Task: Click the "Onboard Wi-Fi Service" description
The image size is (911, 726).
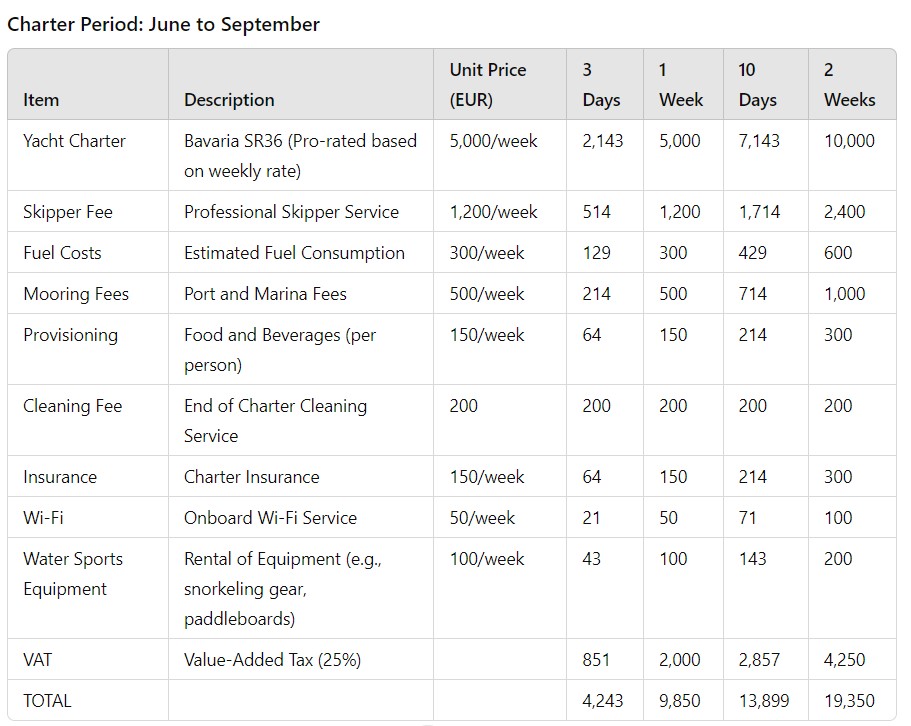Action: tap(270, 518)
